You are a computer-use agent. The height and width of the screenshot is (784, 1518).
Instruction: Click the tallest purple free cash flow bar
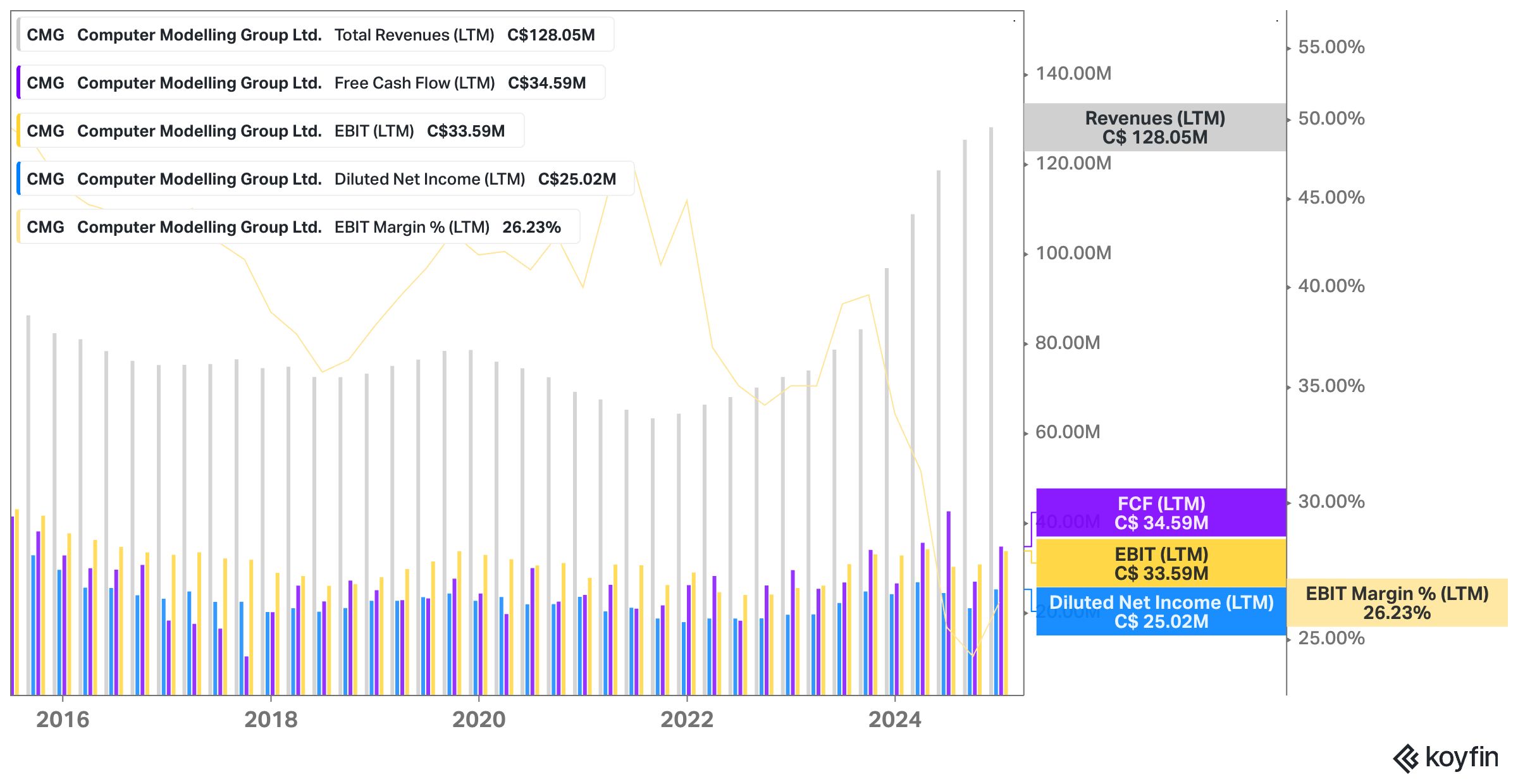pos(948,603)
